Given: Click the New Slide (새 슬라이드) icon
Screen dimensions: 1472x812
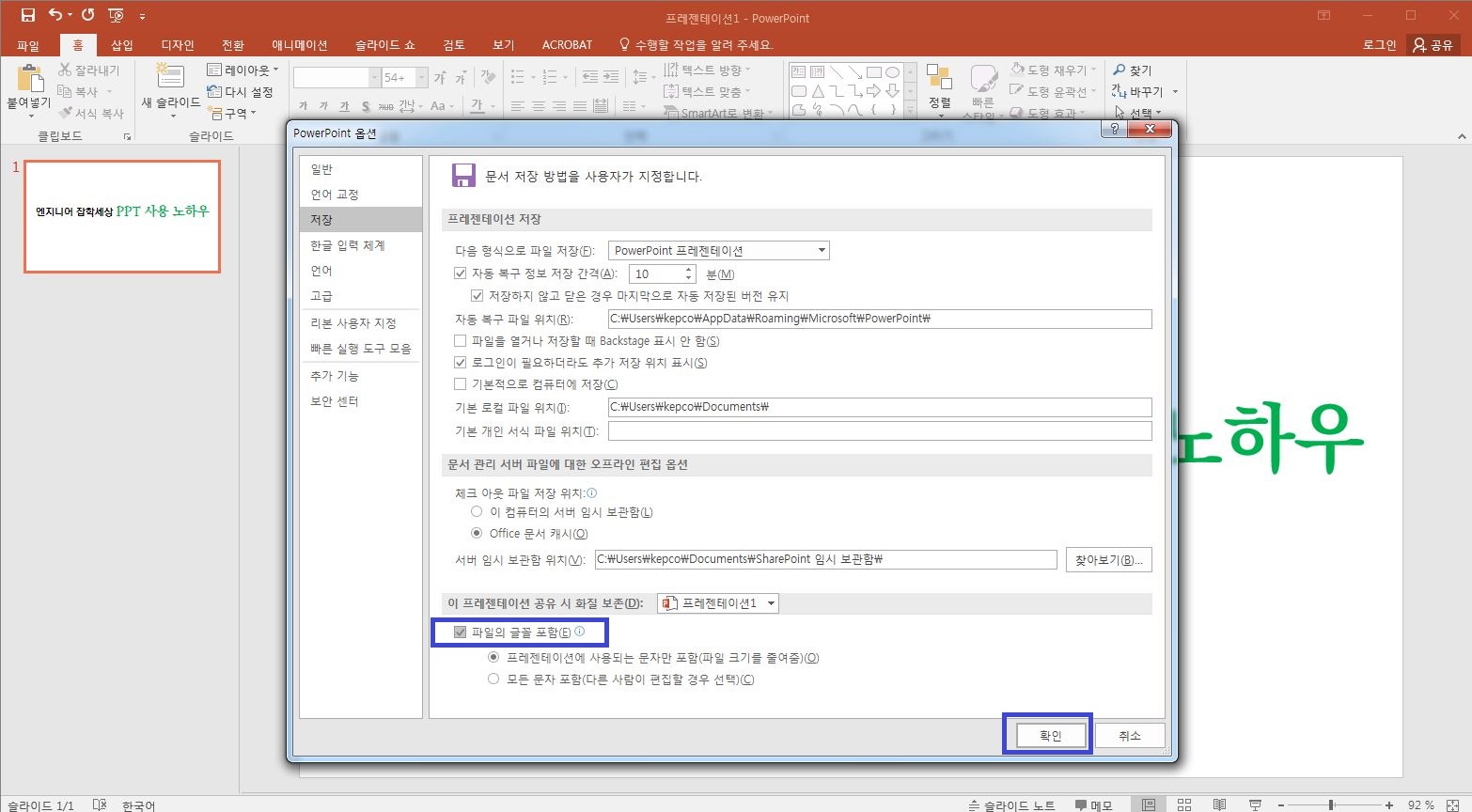Looking at the screenshot, I should [170, 77].
